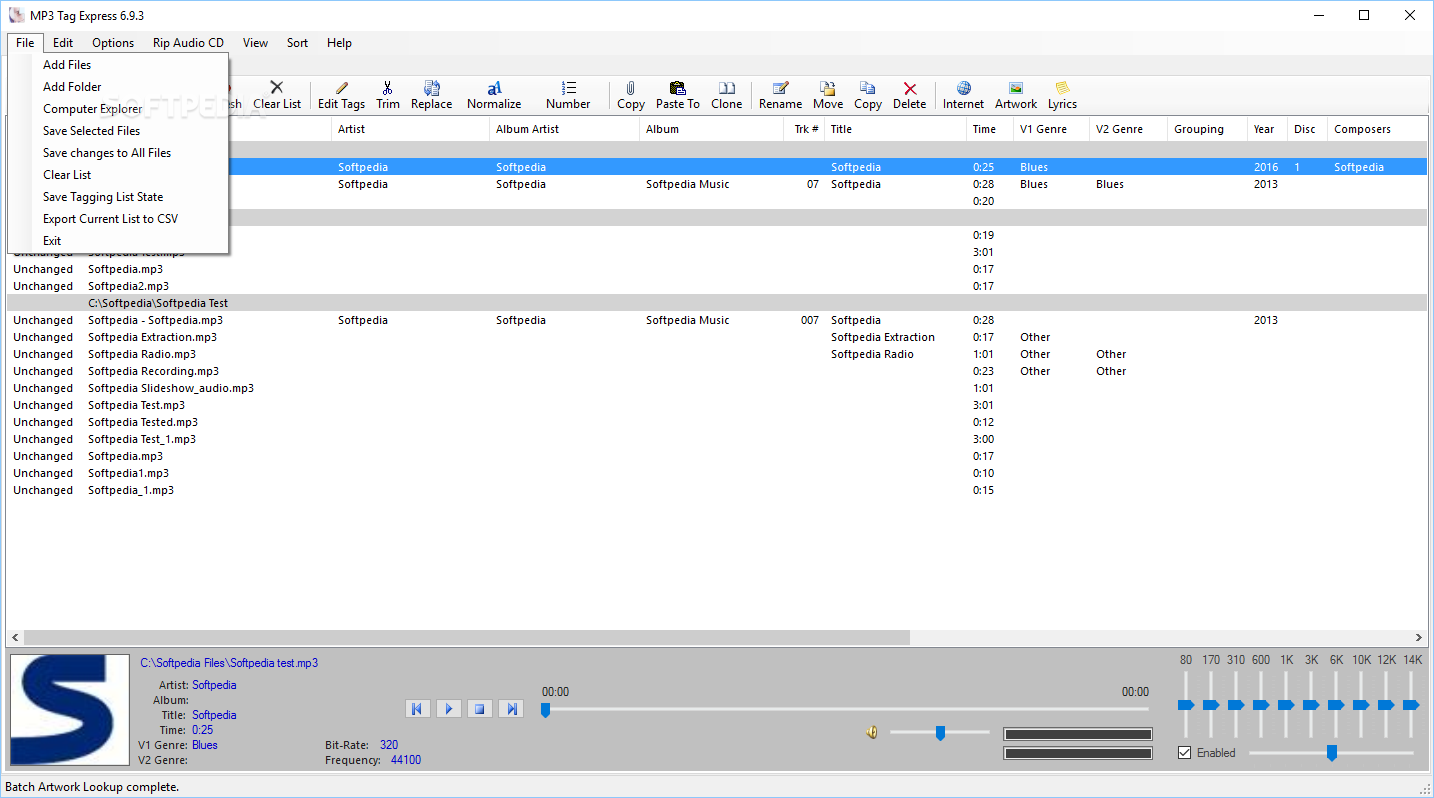
Task: Skip to previous track in player
Action: coord(418,709)
